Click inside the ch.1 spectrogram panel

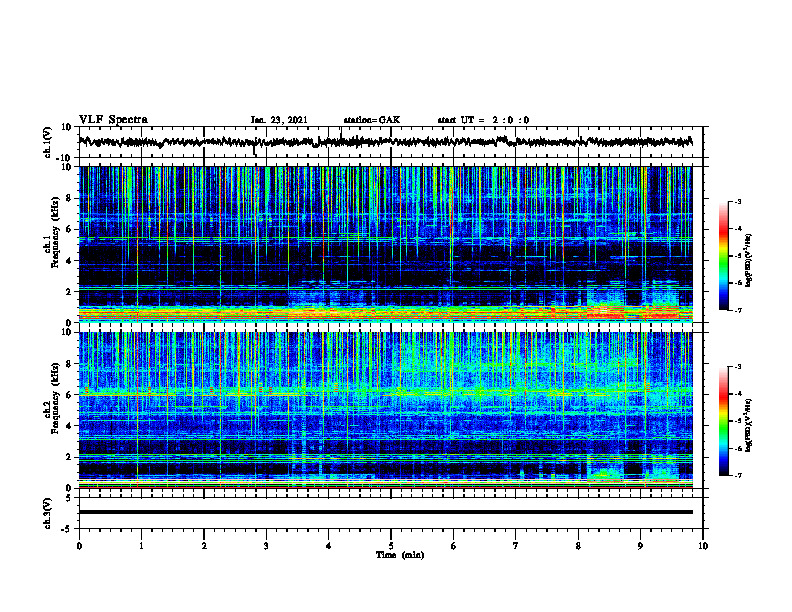[386, 244]
